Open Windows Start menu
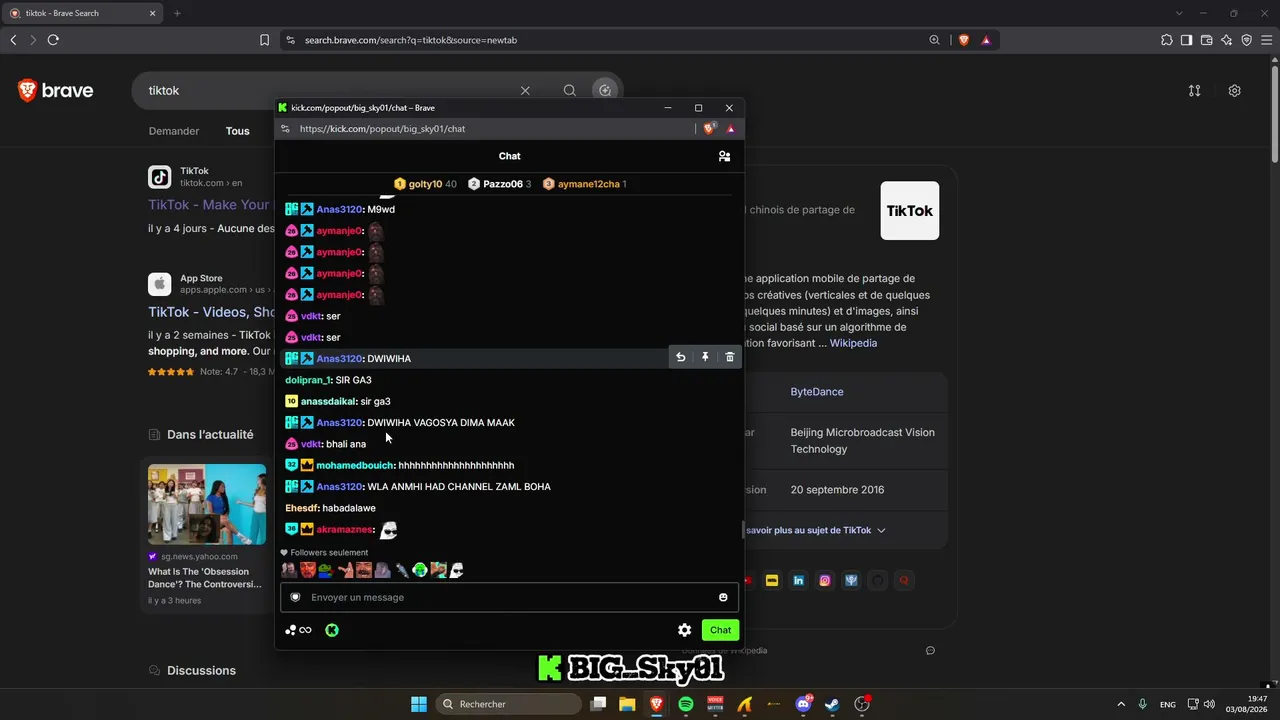This screenshot has height=720, width=1280. tap(419, 704)
